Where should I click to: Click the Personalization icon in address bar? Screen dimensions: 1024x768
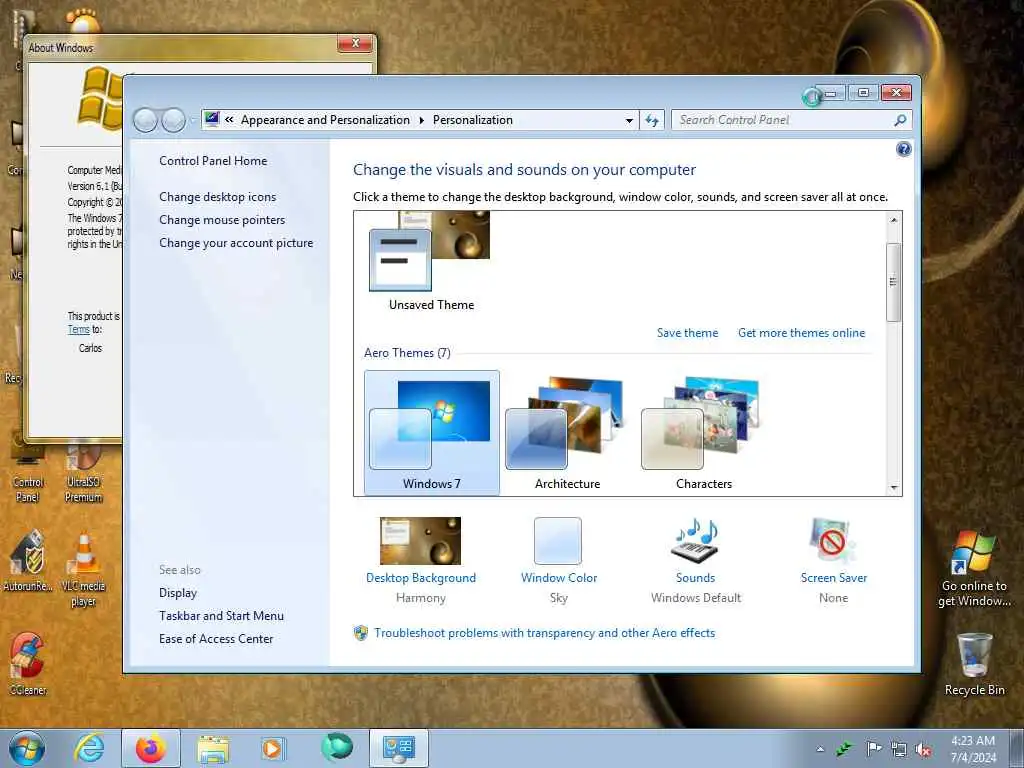212,119
